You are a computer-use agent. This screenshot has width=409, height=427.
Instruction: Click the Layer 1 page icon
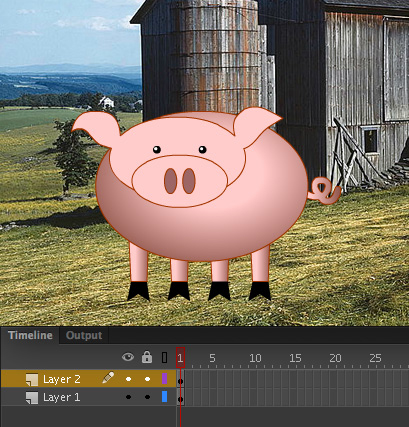pyautogui.click(x=32, y=397)
